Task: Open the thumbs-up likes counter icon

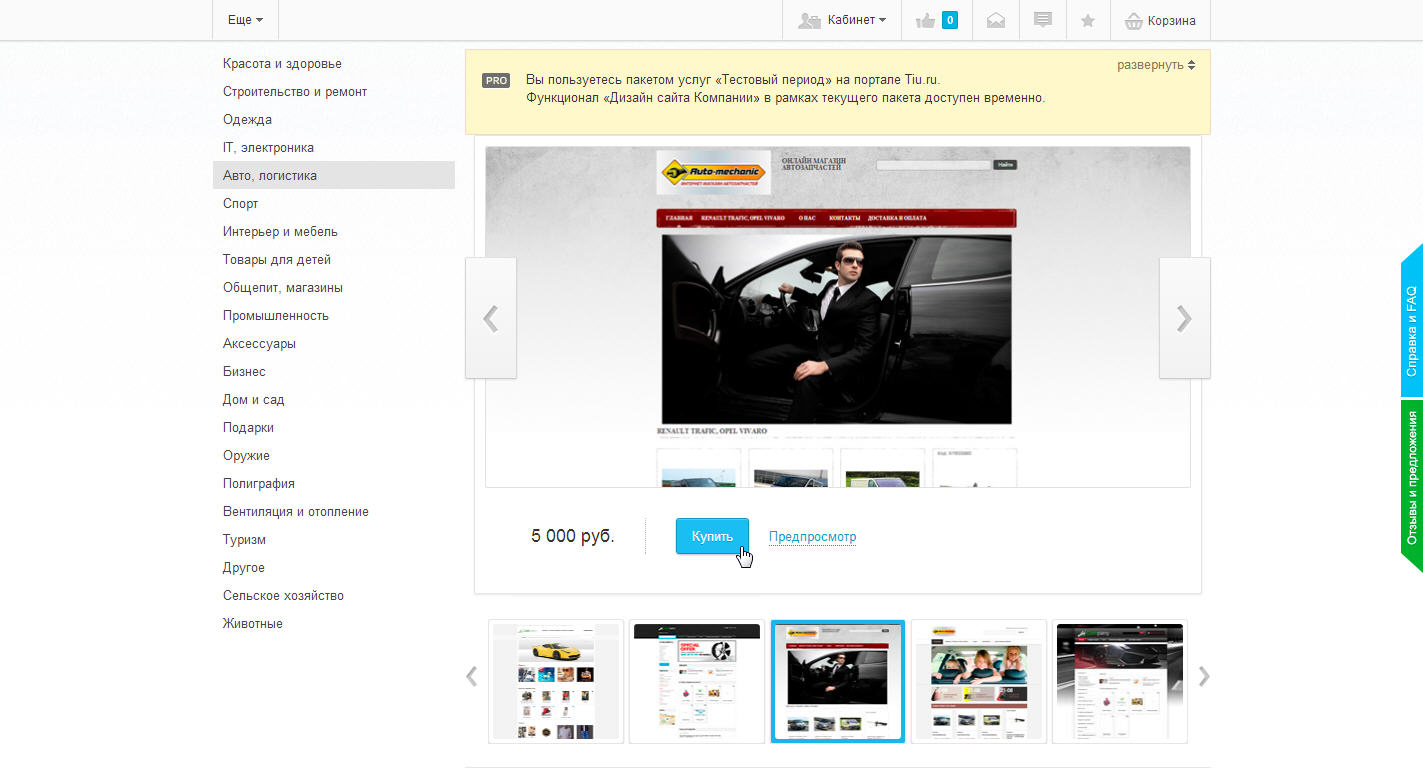Action: 937,20
